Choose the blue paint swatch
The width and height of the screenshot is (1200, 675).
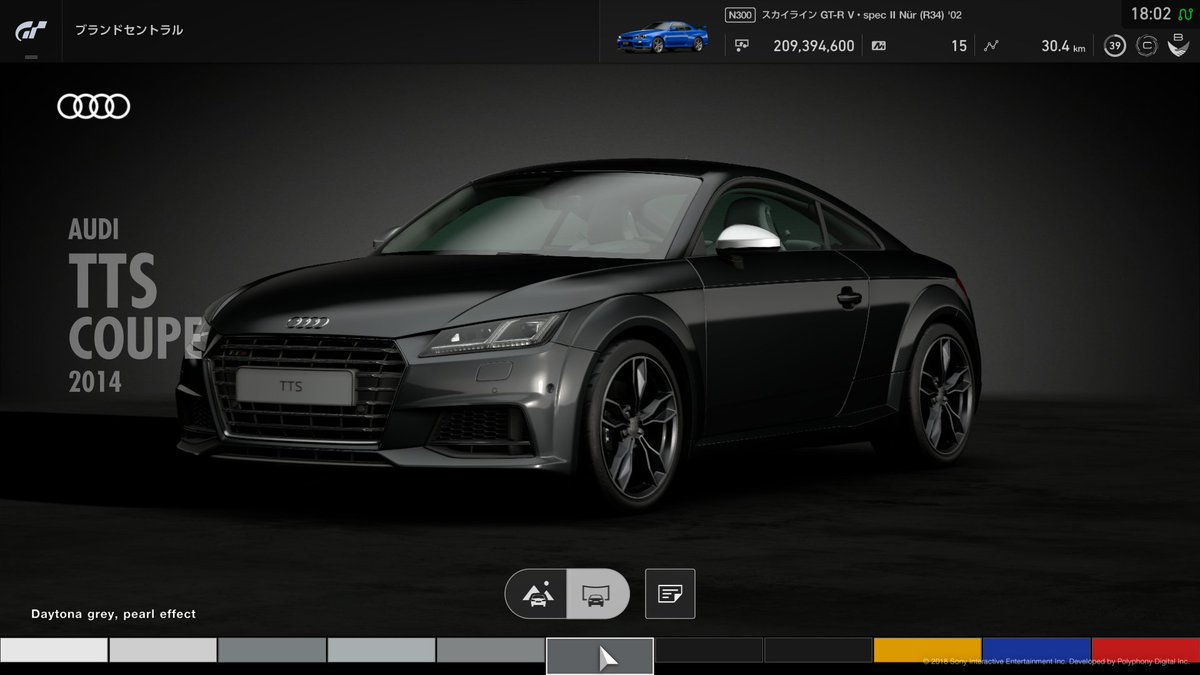tap(1036, 650)
